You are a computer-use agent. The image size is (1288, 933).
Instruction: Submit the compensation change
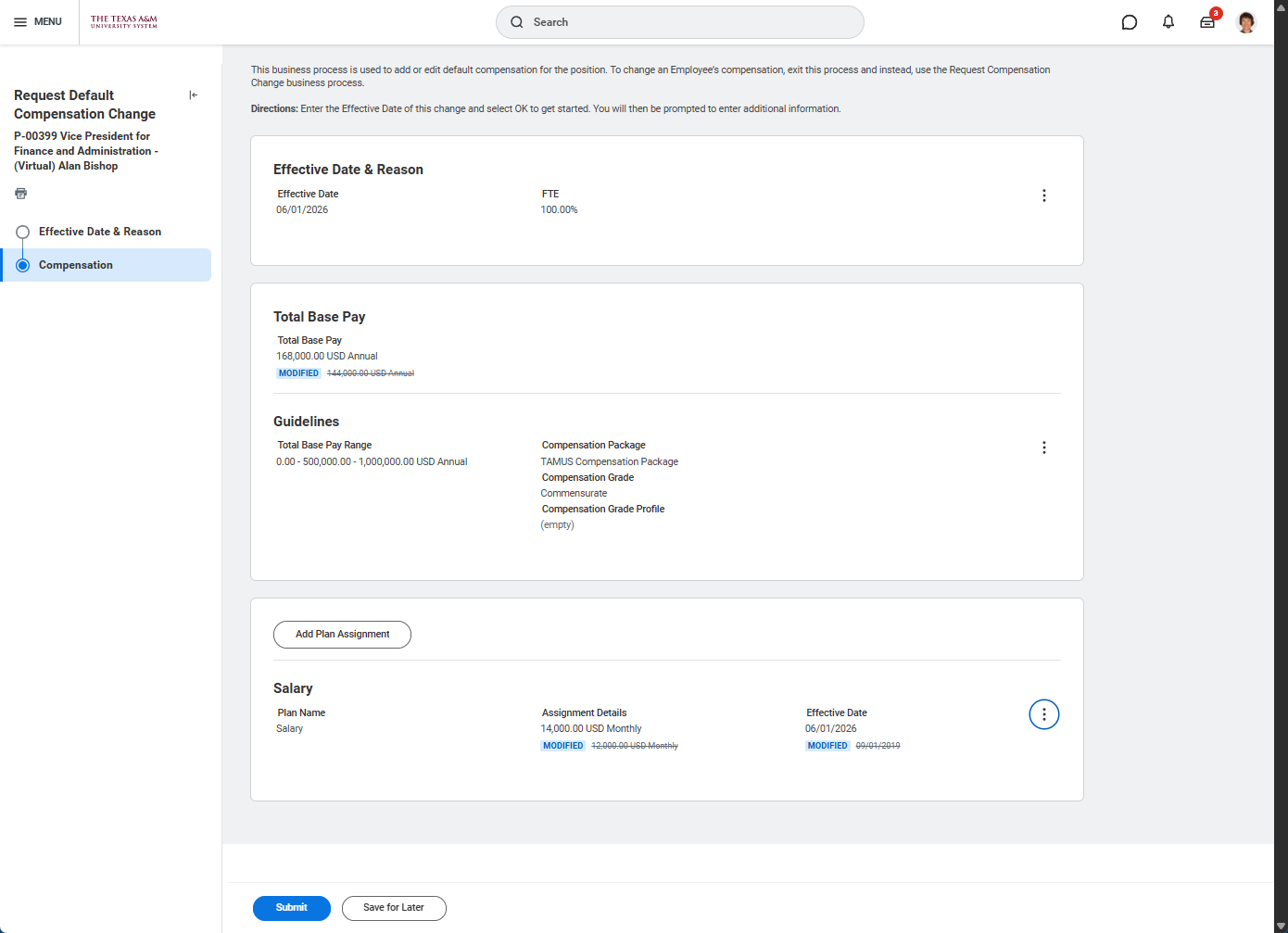tap(291, 908)
